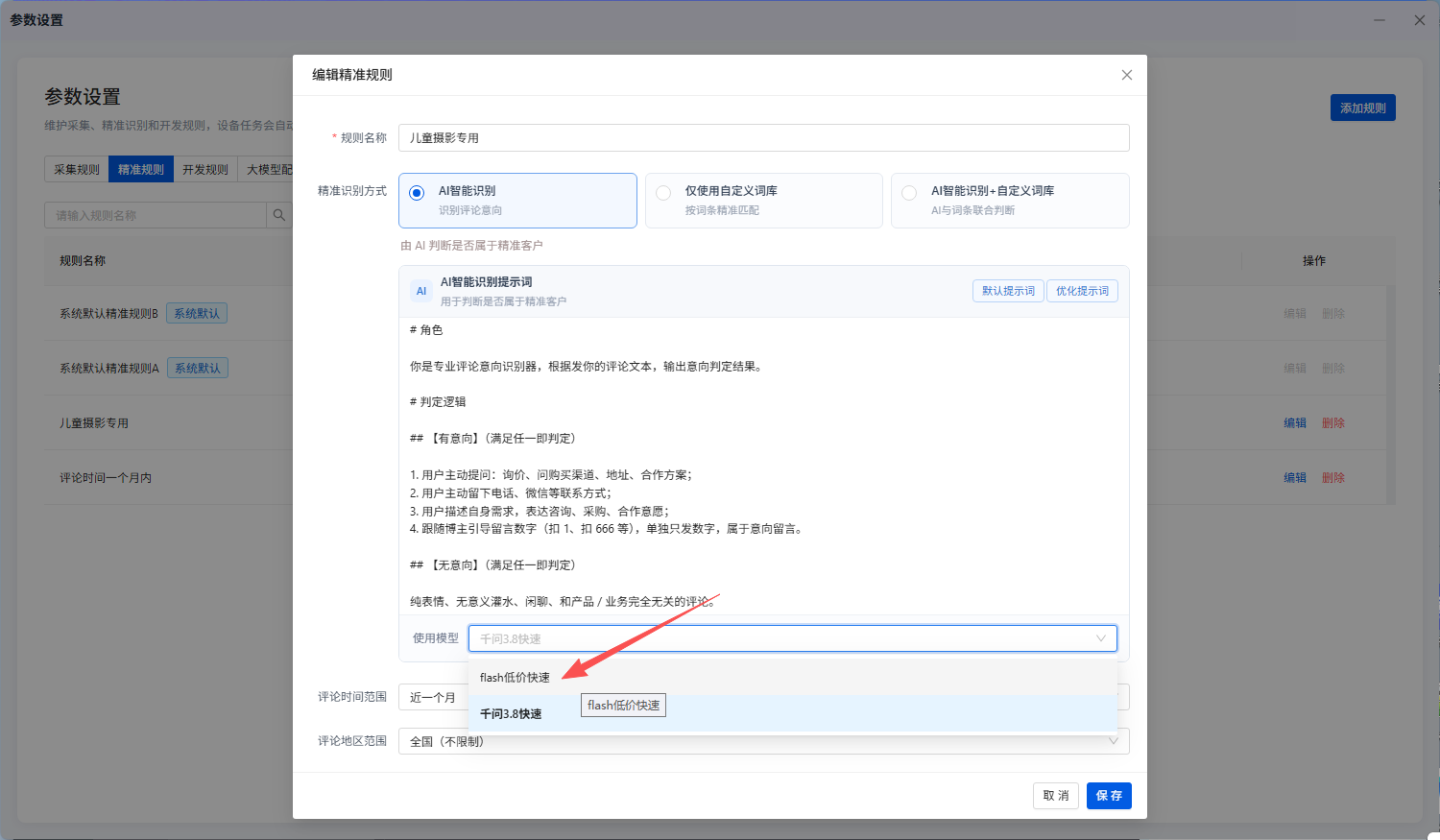Choose 千问3.8快速 from model list
The image size is (1440, 840).
click(x=793, y=713)
